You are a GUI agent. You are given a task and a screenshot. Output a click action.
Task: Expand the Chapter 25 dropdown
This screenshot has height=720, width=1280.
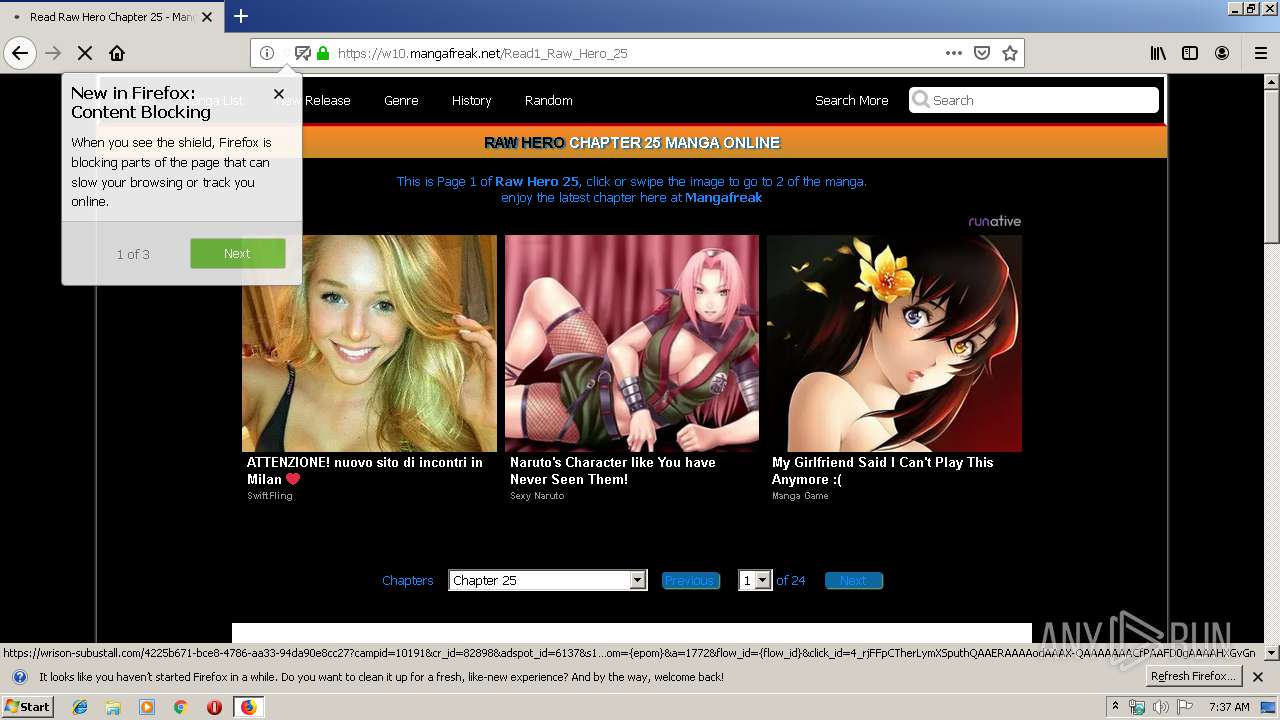548,580
